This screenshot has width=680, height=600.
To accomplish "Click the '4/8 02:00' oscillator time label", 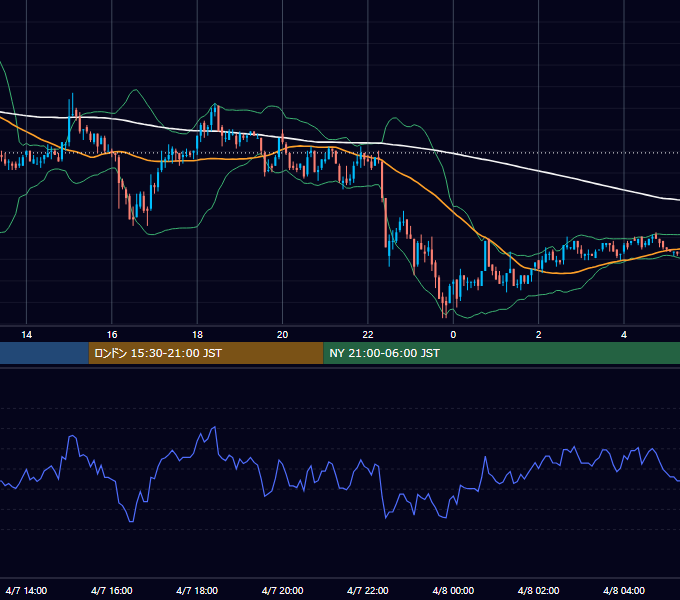I will (x=539, y=590).
